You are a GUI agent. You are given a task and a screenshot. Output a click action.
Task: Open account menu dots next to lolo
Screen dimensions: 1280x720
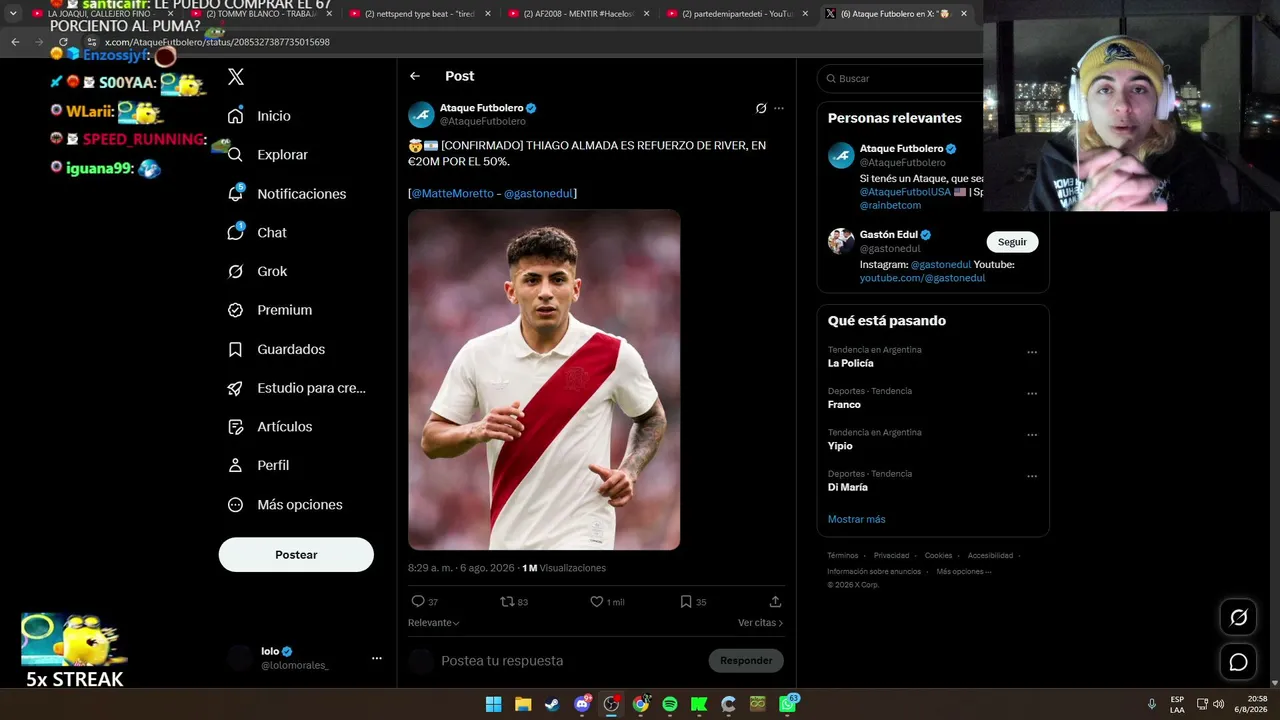click(x=377, y=658)
